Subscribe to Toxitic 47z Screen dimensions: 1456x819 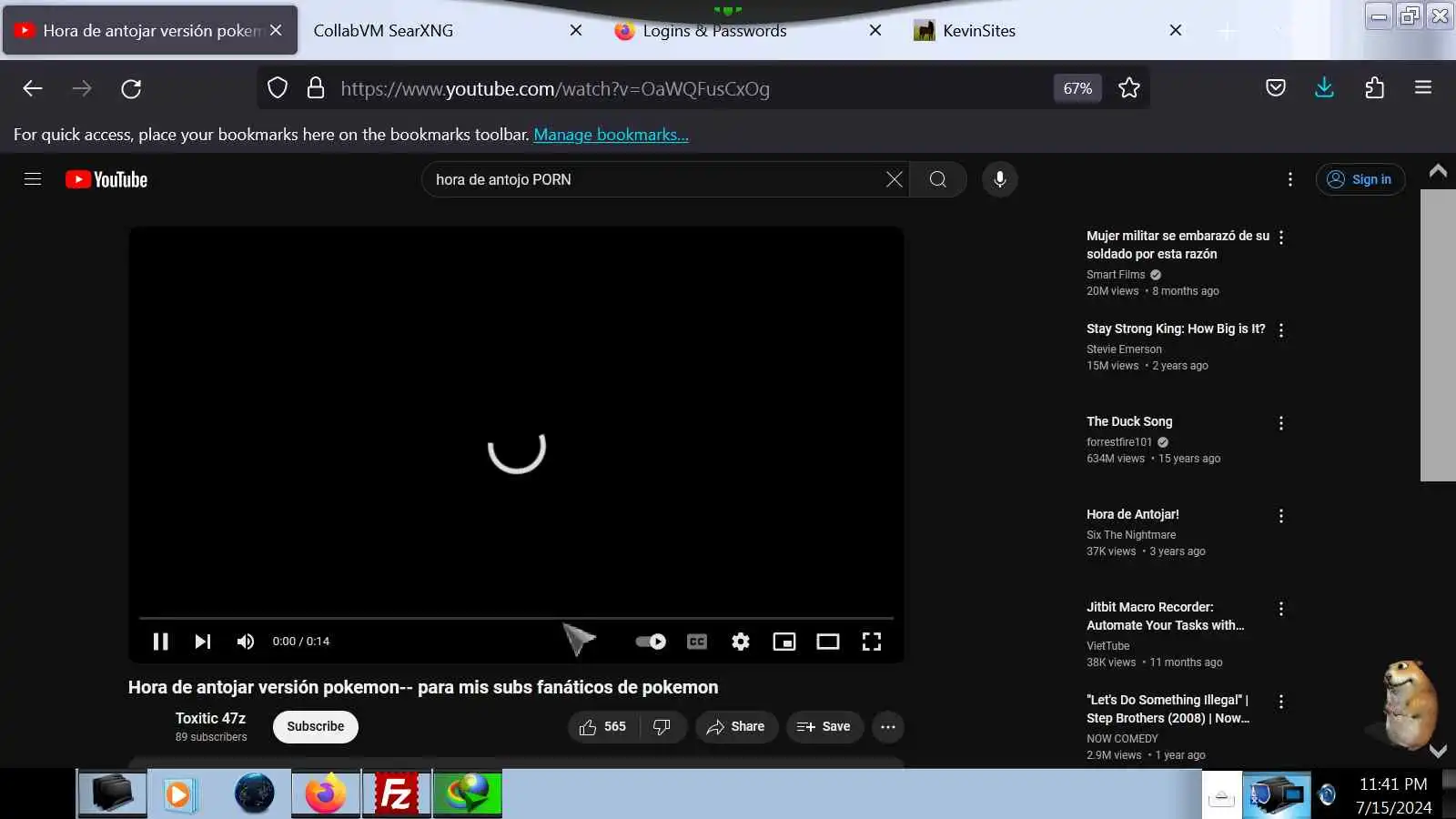point(316,726)
